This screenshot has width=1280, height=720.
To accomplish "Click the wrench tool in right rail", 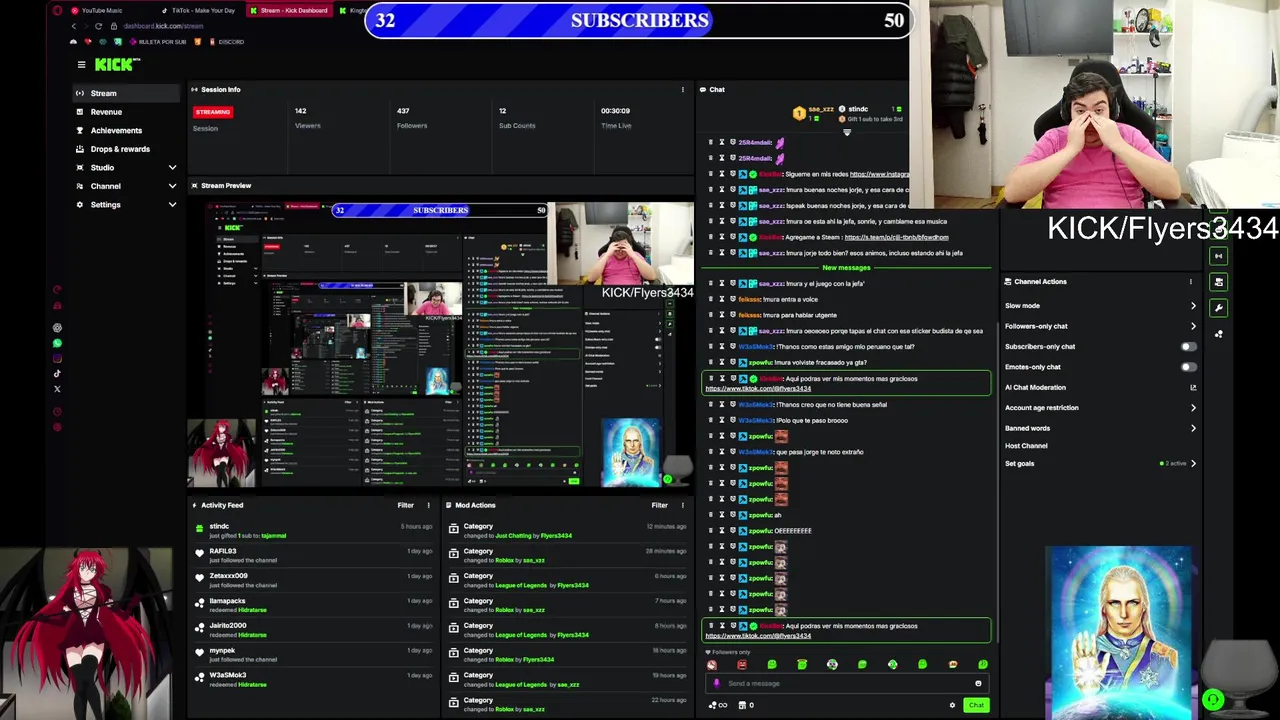I will pyautogui.click(x=1218, y=308).
